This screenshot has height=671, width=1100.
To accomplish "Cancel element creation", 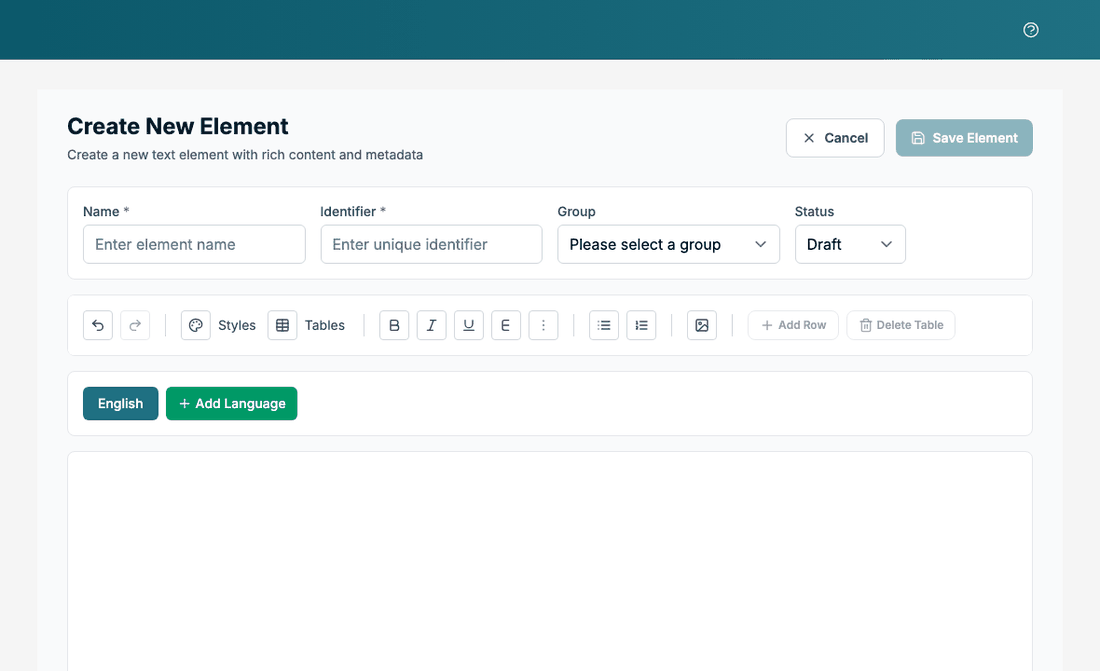I will pos(835,138).
